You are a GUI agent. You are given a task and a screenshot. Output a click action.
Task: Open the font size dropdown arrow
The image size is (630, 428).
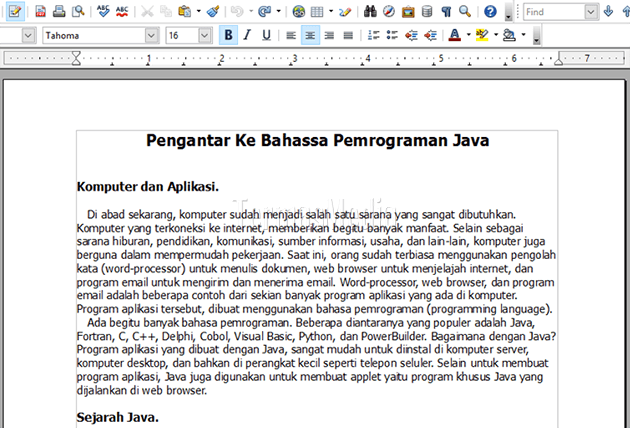pos(205,35)
